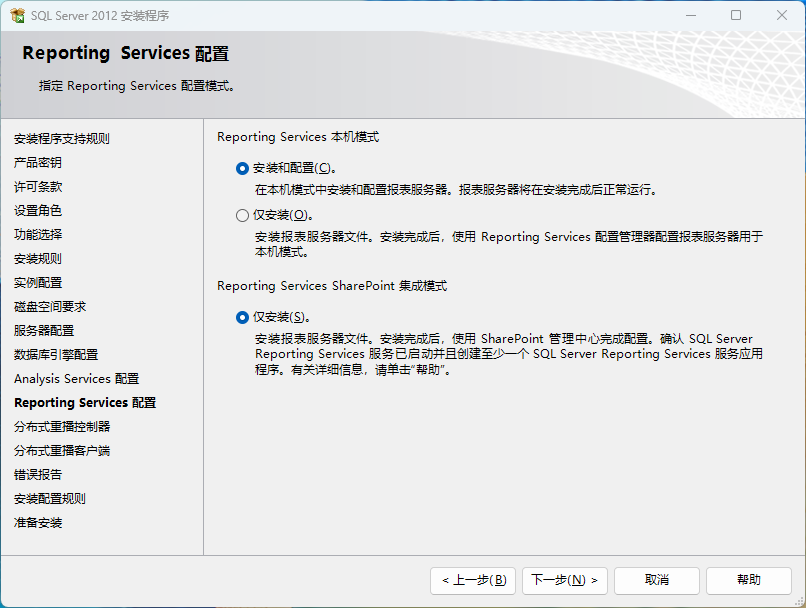Cancel setup with 取消 button
Image resolution: width=806 pixels, height=608 pixels.
(656, 580)
